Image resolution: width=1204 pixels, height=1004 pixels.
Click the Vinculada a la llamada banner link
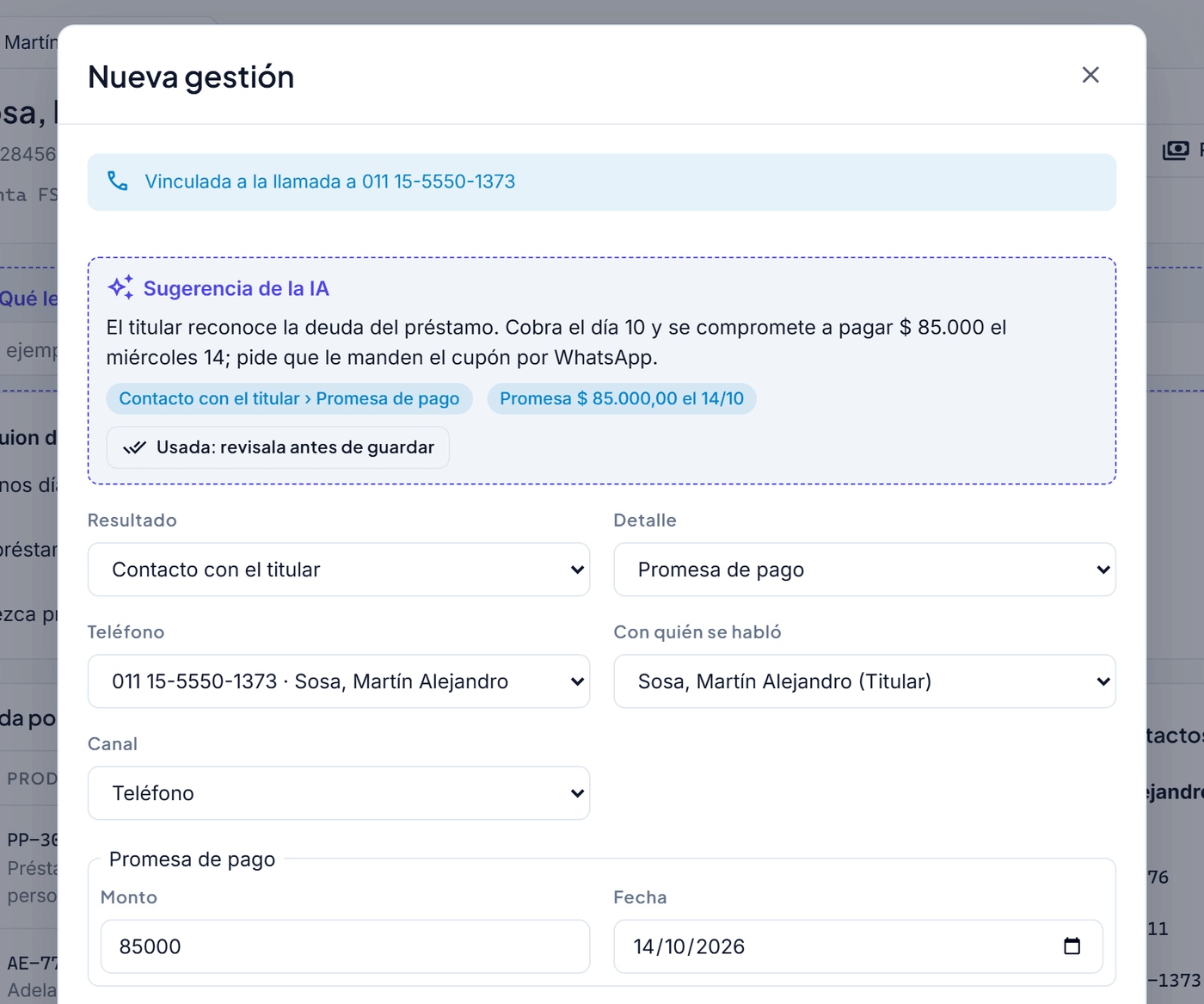tap(330, 182)
